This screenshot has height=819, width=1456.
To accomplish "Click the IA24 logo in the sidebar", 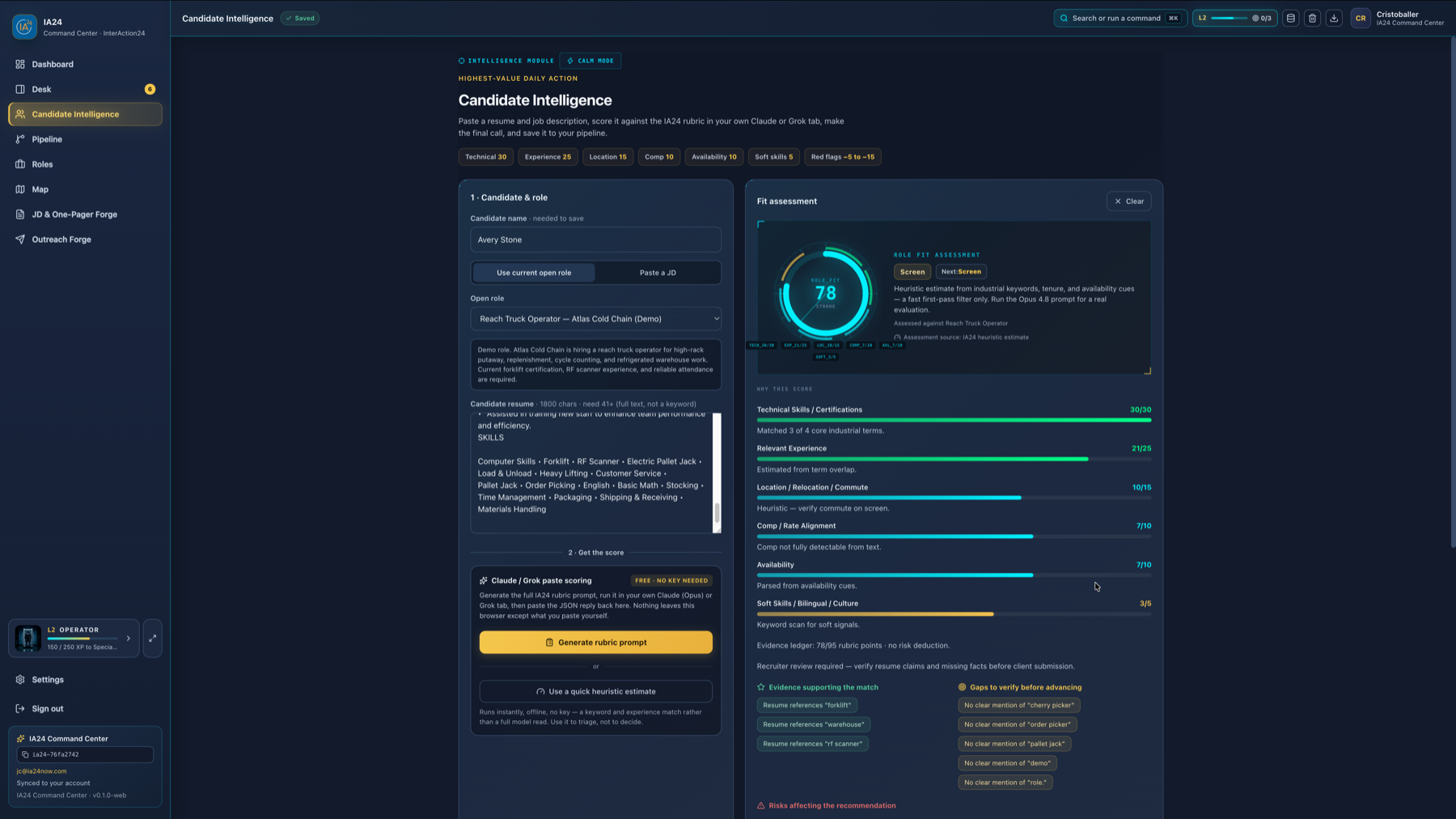I will coord(24,27).
